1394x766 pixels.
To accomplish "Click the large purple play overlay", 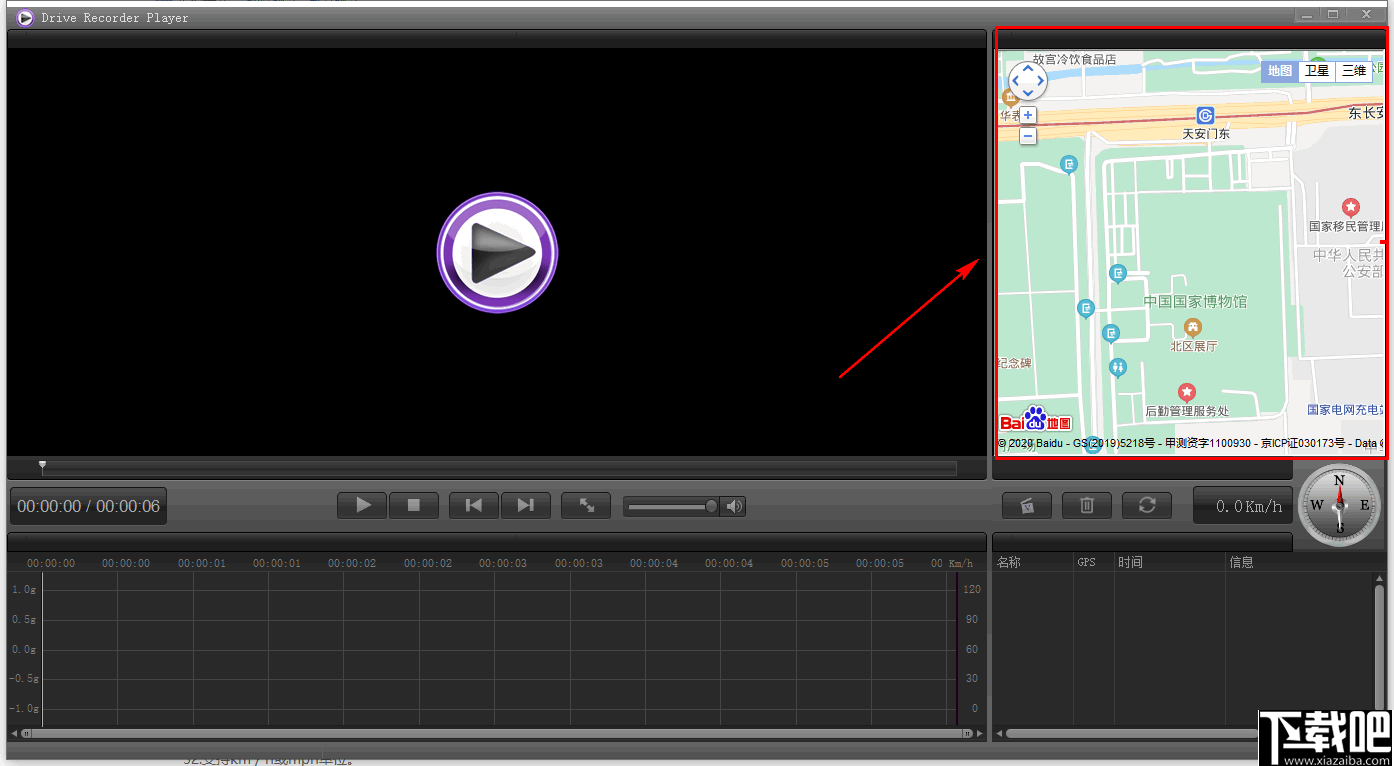I will (x=497, y=252).
